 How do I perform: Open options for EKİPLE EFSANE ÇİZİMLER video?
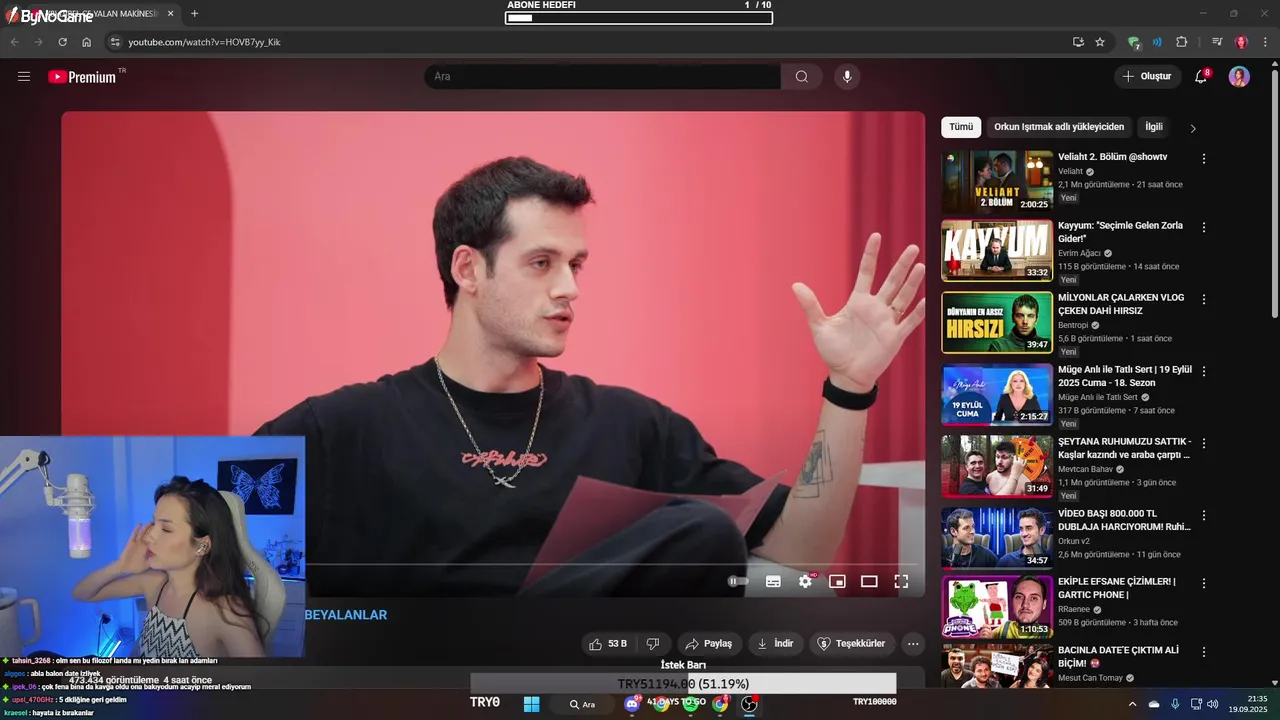pos(1204,583)
